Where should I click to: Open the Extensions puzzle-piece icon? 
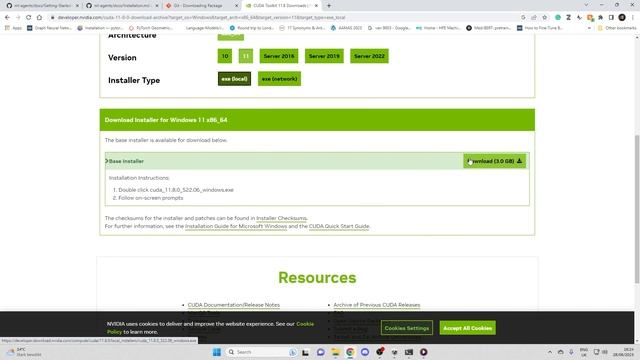(600, 18)
